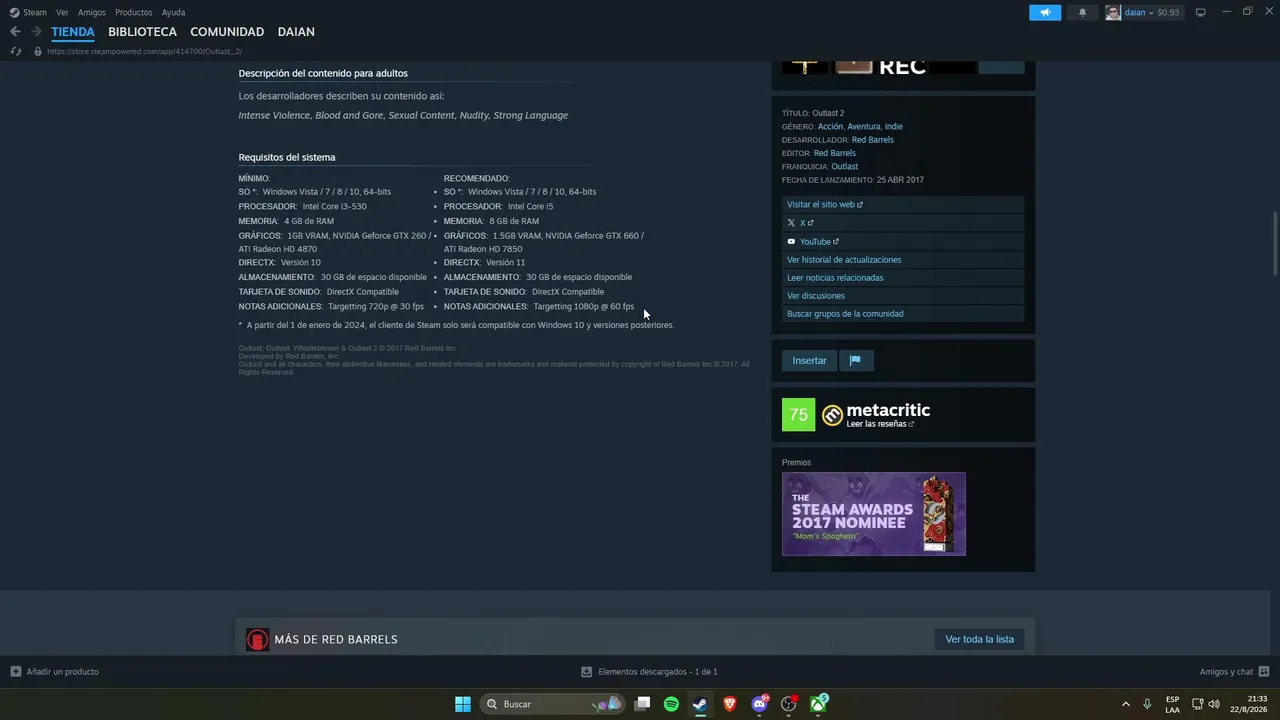Click the page vertical scrollbar
1280x720 pixels.
click(1275, 243)
